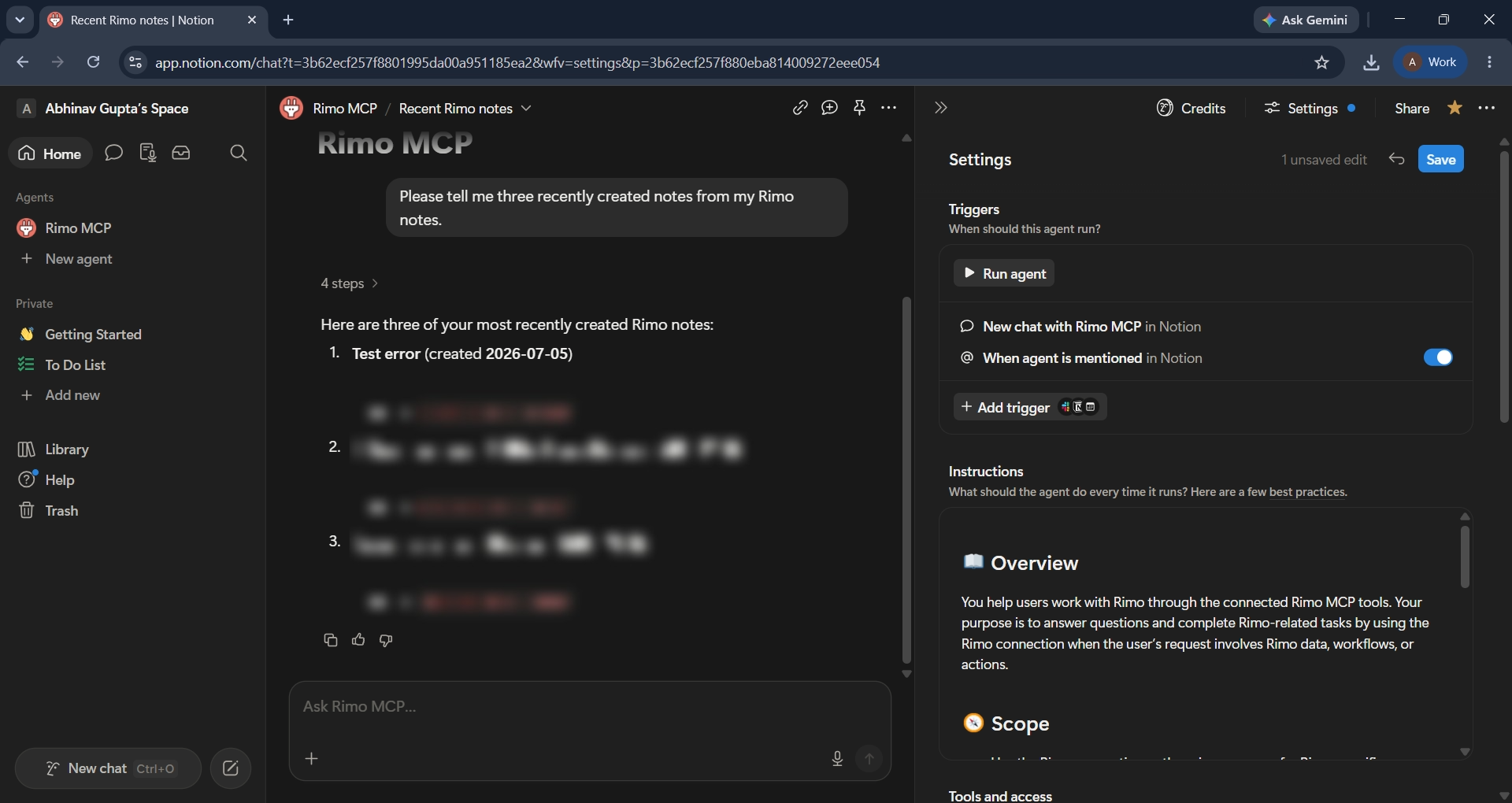1512x803 pixels.
Task: Click Ask Gemini button
Action: click(x=1306, y=20)
